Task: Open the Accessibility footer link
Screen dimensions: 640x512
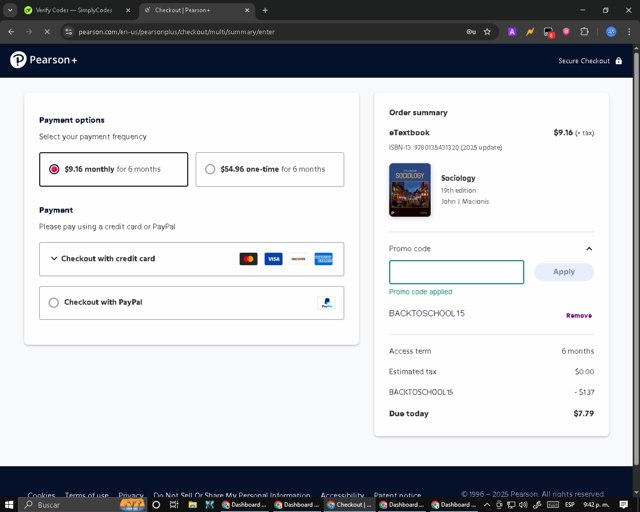Action: coord(342,495)
